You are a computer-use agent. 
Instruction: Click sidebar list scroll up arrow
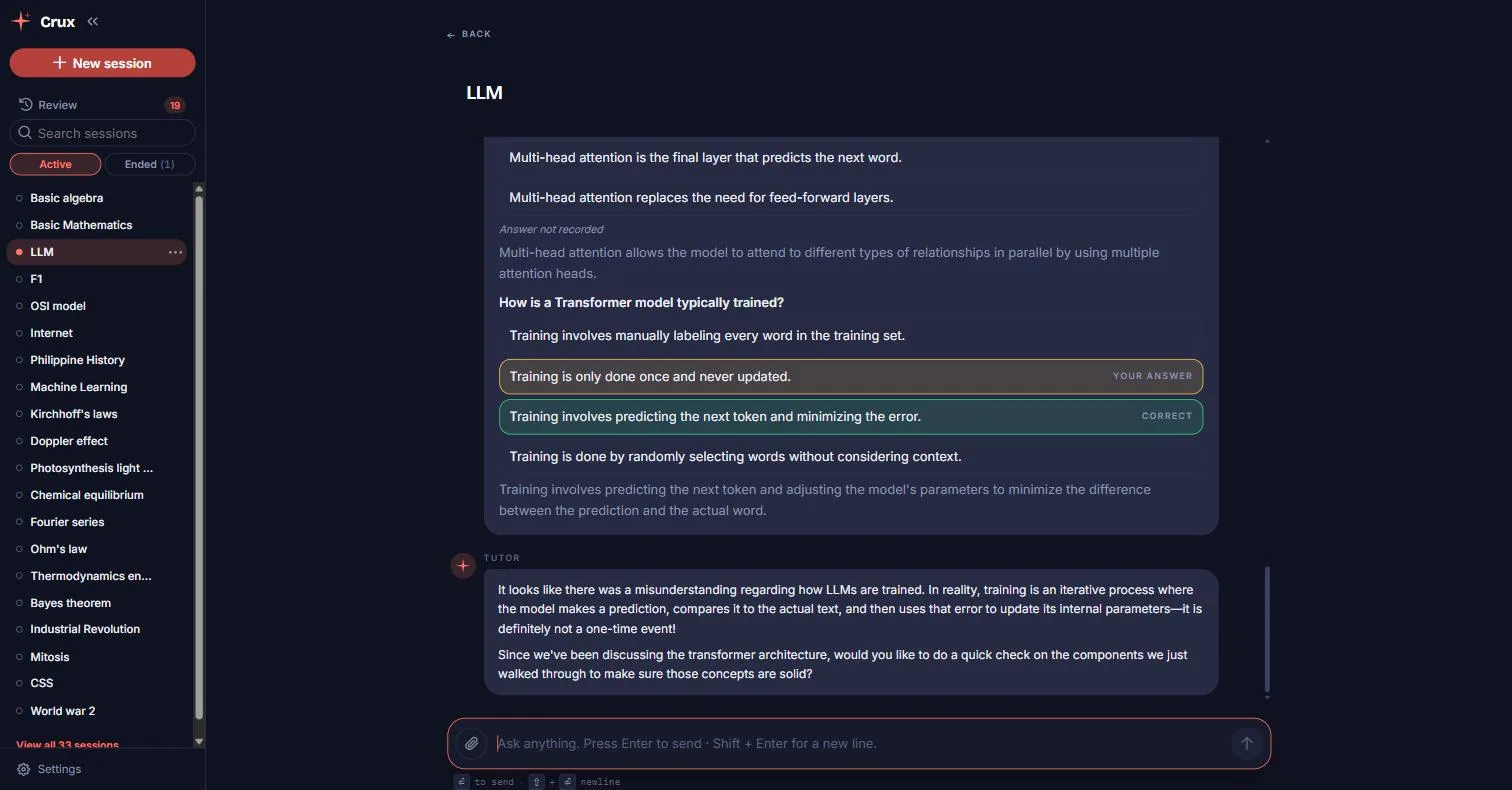coord(199,189)
